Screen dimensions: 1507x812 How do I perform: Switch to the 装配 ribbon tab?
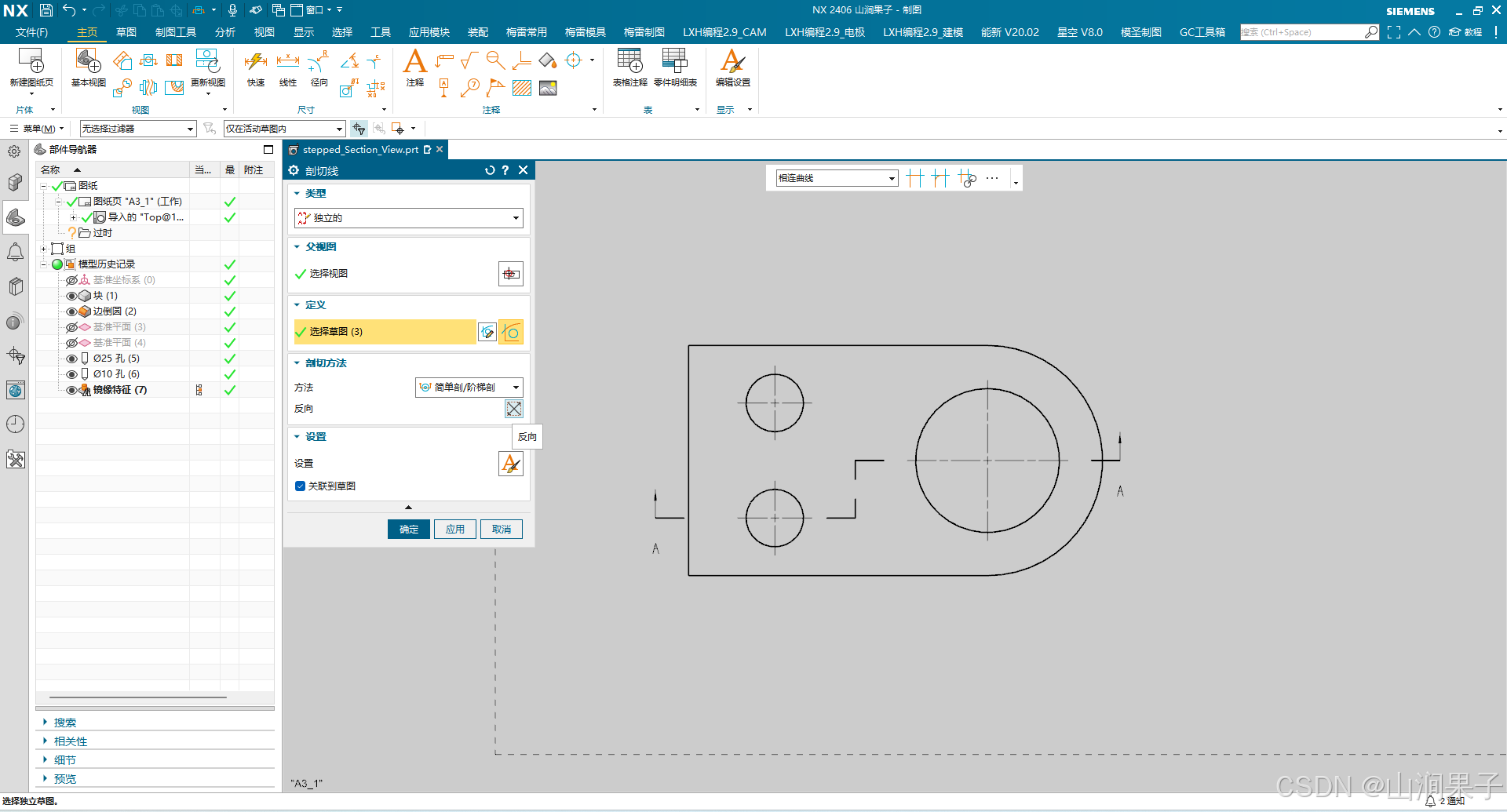478,32
